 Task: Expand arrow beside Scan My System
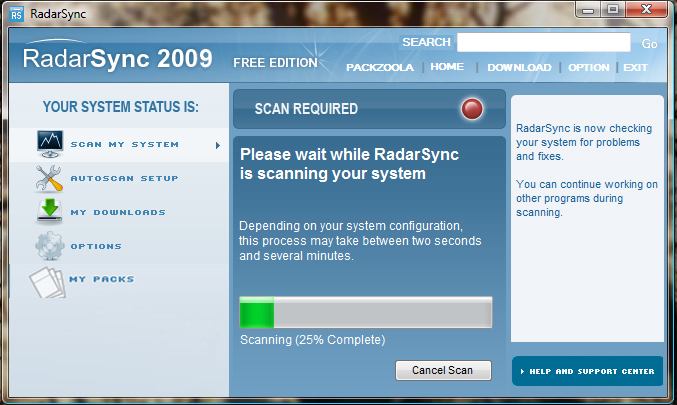218,146
